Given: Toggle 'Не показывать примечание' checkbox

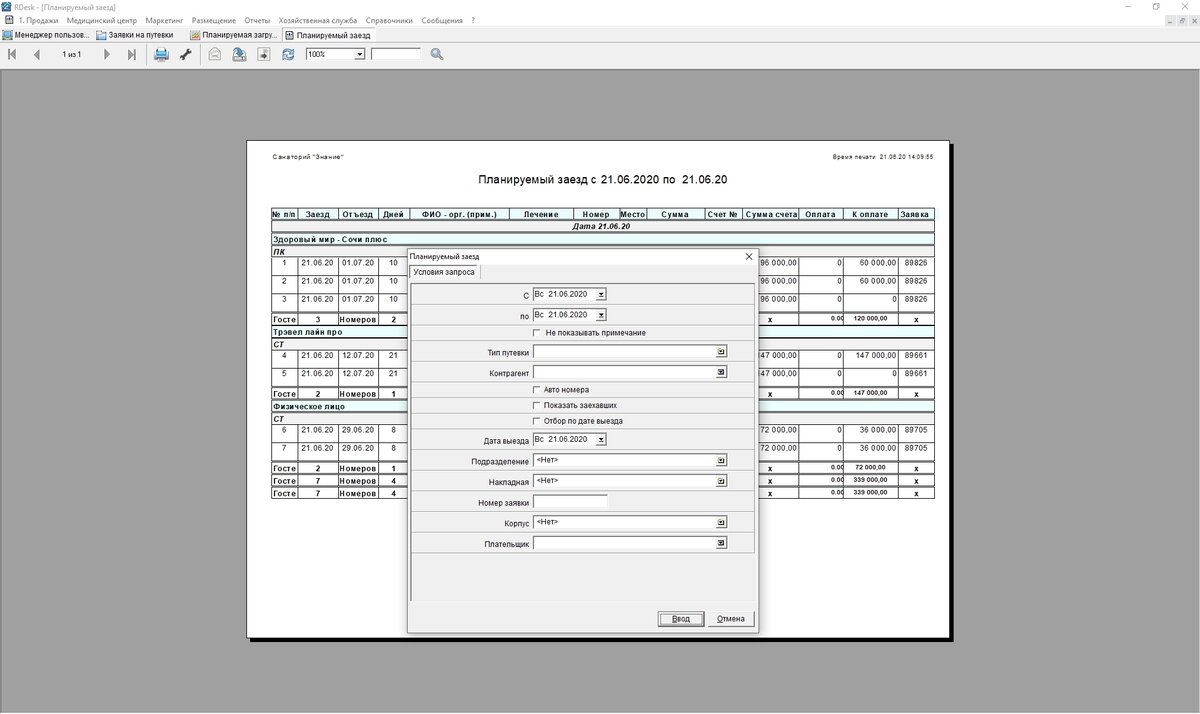Looking at the screenshot, I should click(537, 333).
